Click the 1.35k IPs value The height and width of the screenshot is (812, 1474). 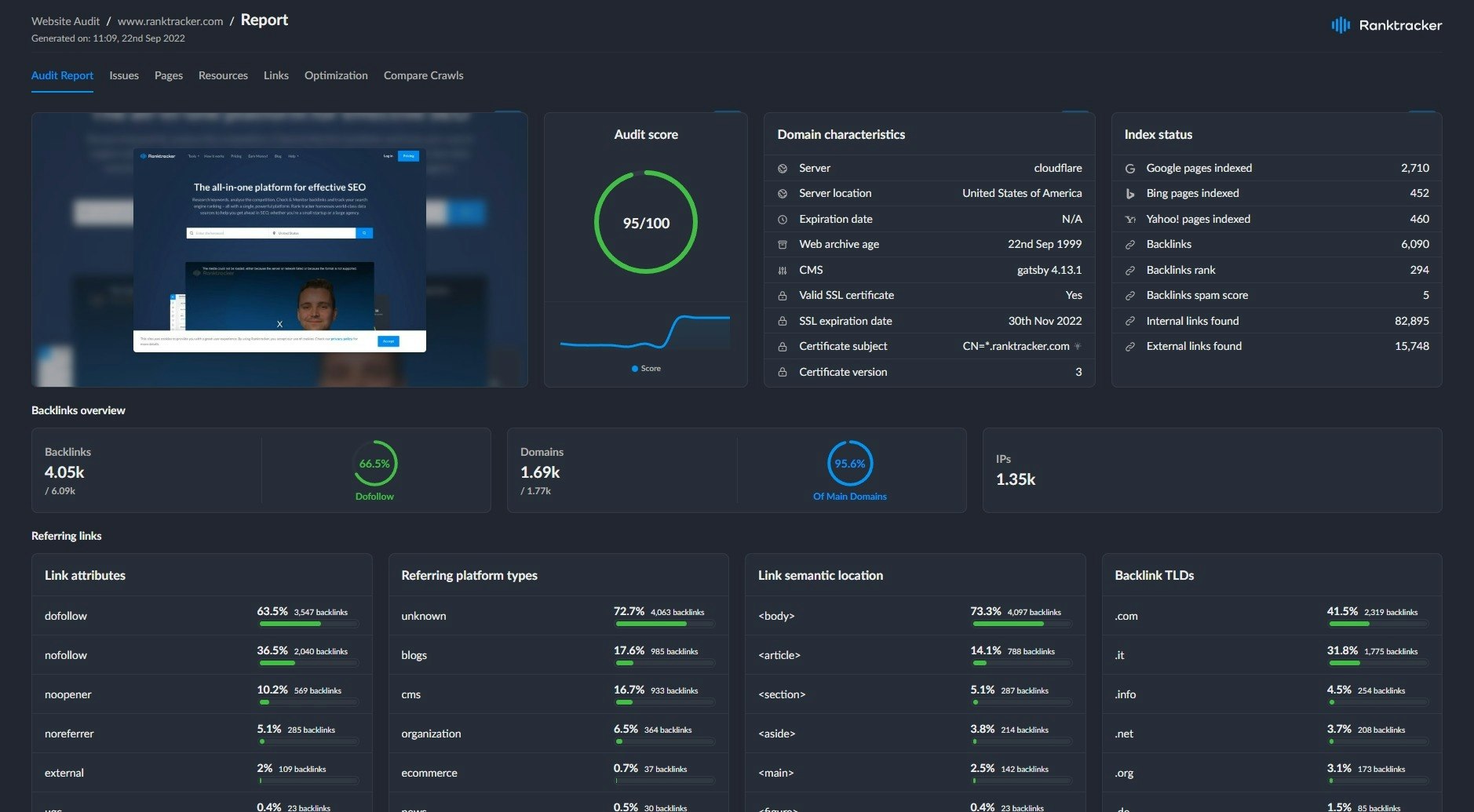pyautogui.click(x=1016, y=479)
